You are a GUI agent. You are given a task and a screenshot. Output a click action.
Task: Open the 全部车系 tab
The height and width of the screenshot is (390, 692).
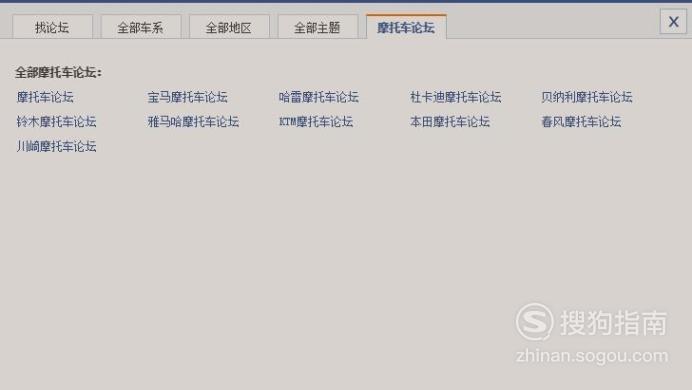tap(141, 27)
